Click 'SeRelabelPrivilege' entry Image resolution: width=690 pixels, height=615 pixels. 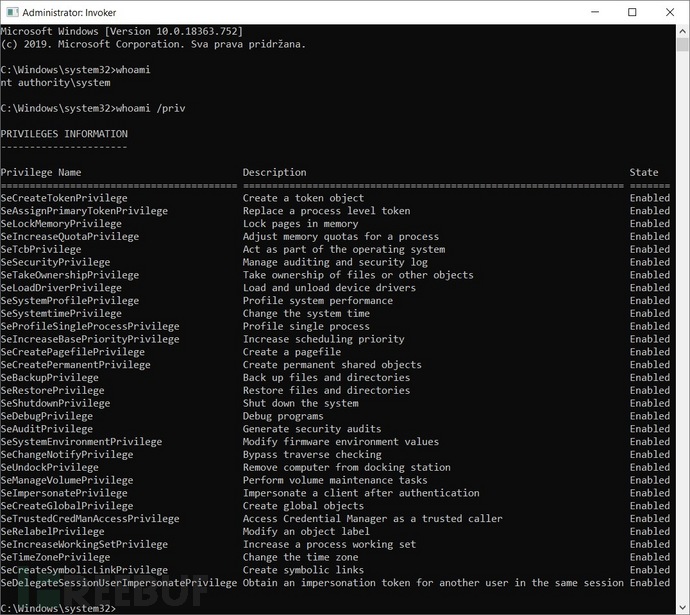click(x=52, y=531)
